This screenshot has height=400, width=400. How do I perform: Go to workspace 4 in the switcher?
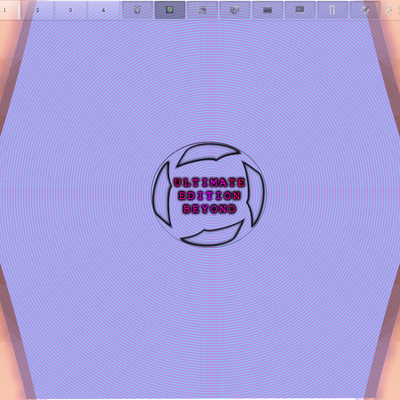coord(103,10)
